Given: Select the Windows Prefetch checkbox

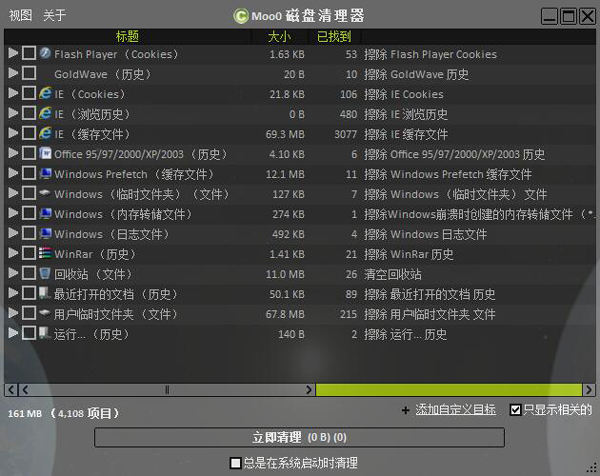Looking at the screenshot, I should point(29,173).
